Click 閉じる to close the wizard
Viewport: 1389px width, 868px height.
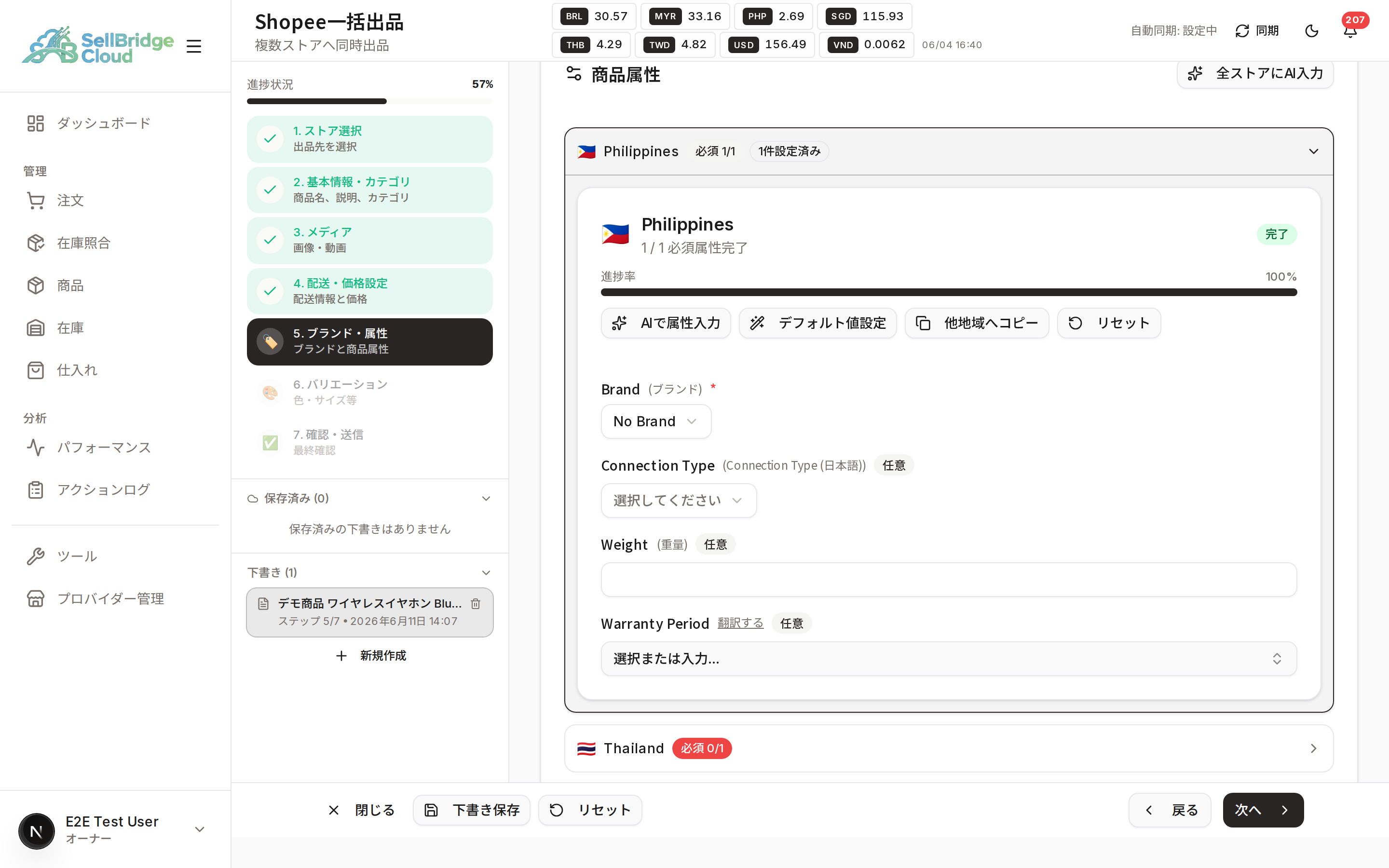pos(361,810)
